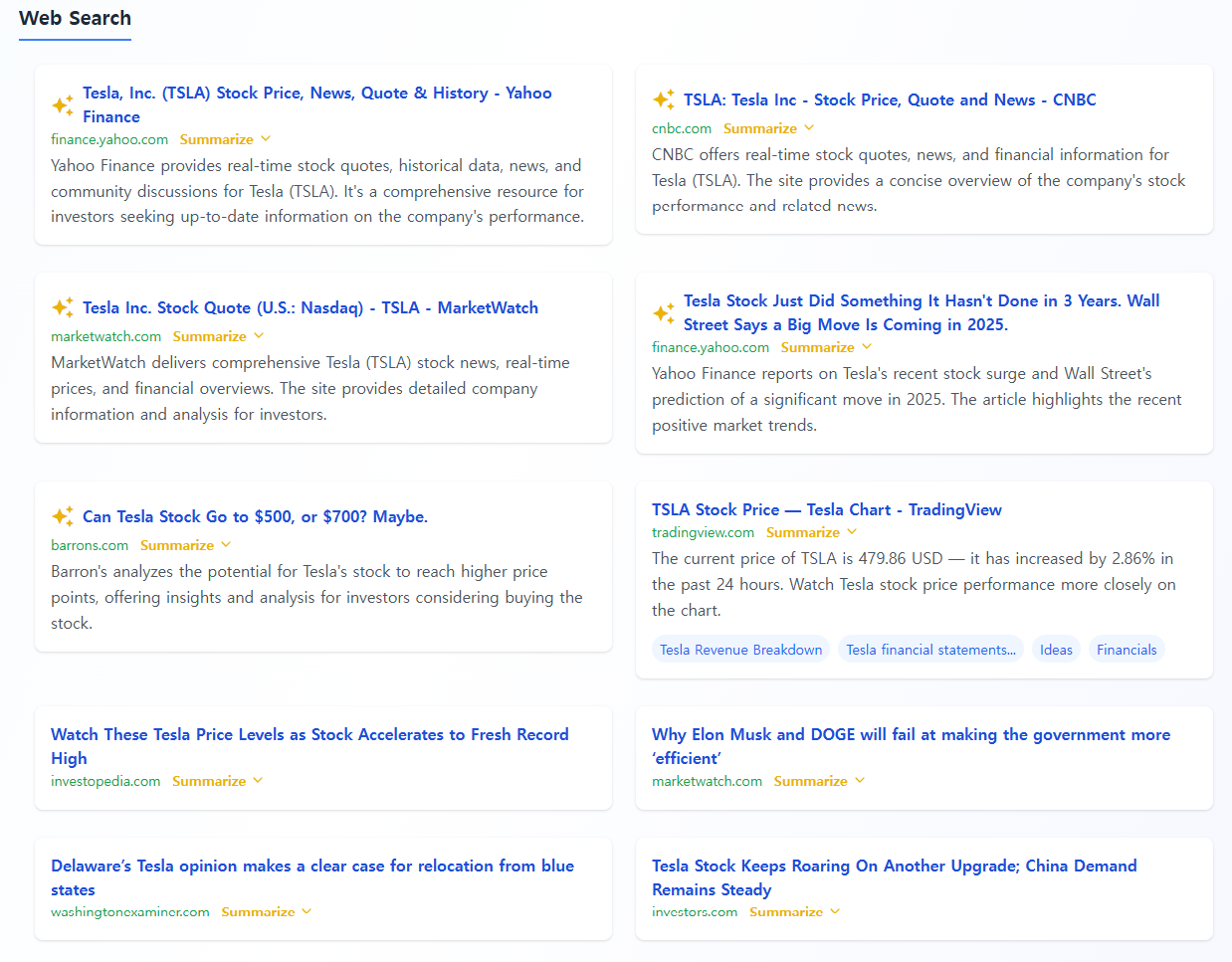Click 'Tesla financial statements...' chip
Image resolution: width=1232 pixels, height=962 pixels.
(x=930, y=650)
